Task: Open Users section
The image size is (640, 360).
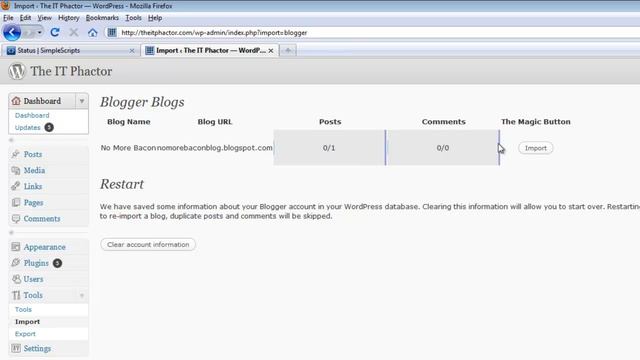Action: tap(33, 279)
